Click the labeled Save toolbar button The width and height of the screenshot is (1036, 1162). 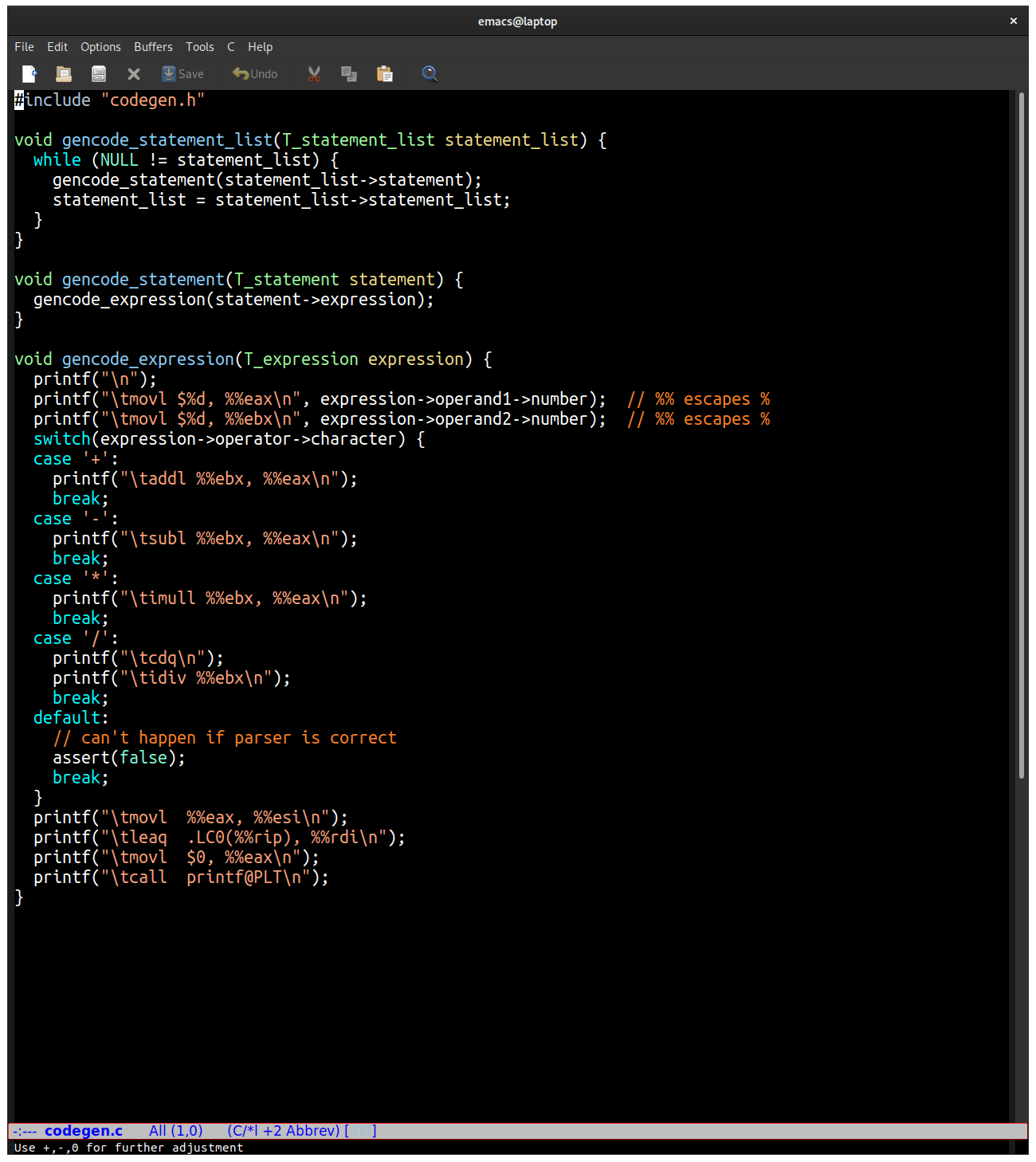(182, 73)
